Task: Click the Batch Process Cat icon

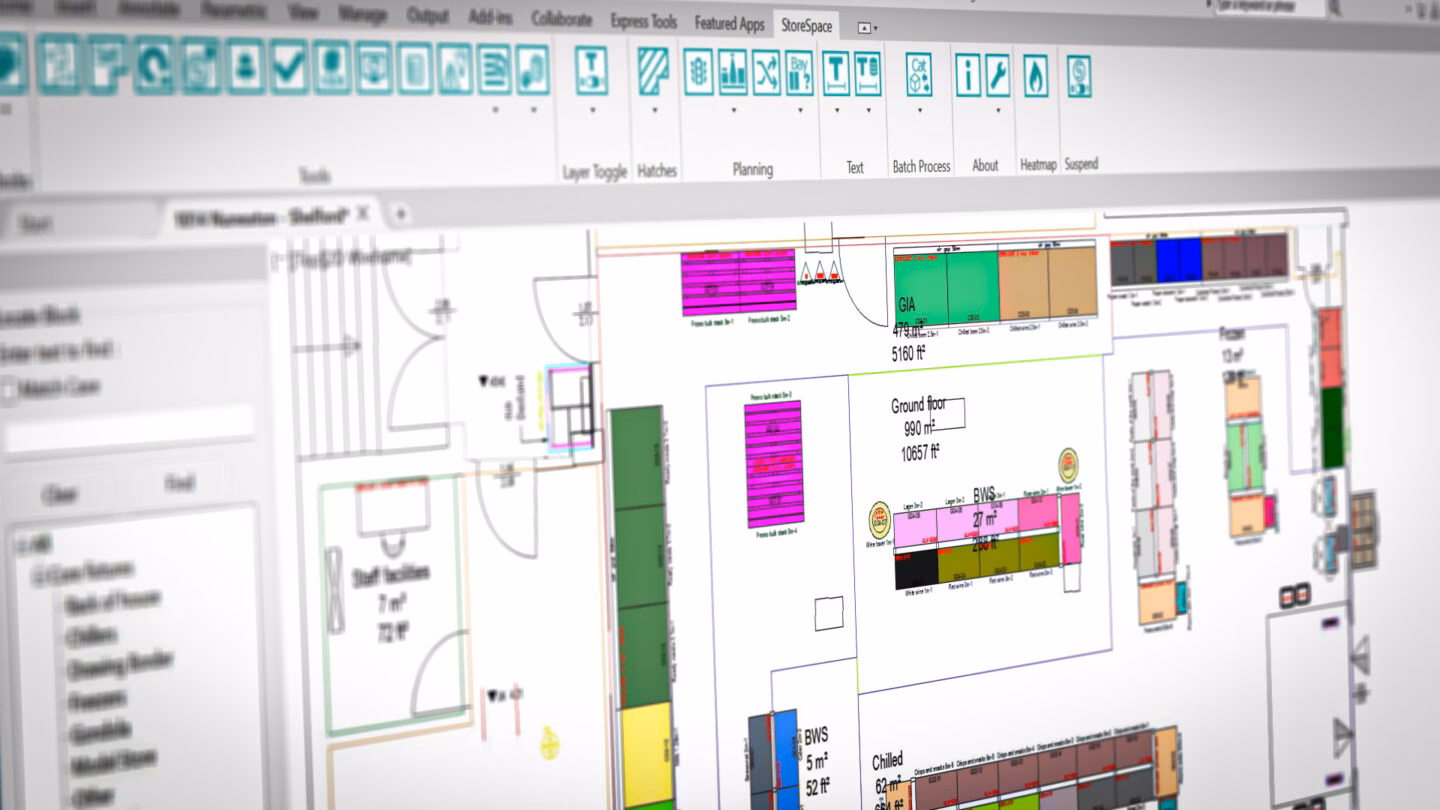Action: [919, 74]
